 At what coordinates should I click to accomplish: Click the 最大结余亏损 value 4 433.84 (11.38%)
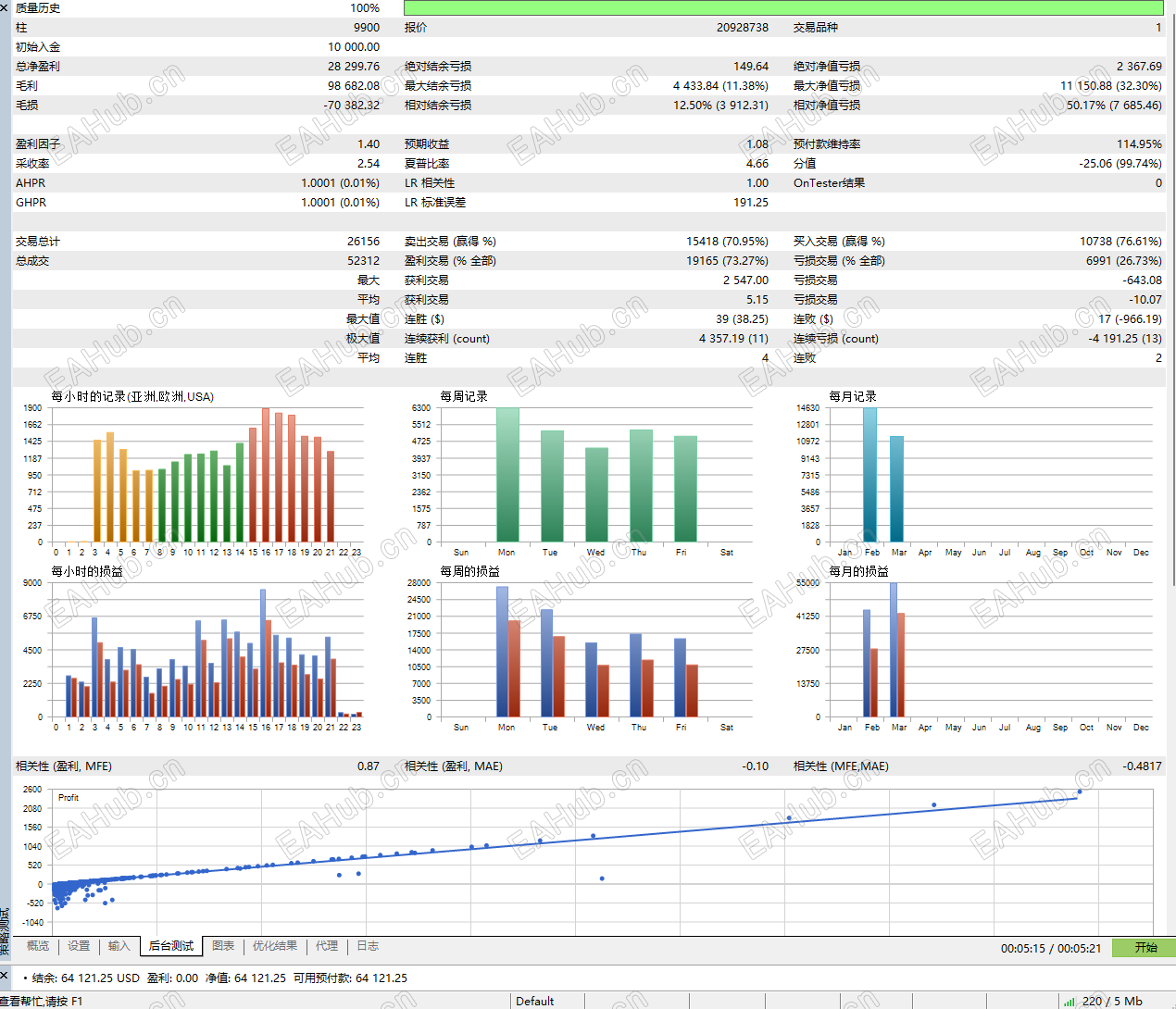[720, 86]
